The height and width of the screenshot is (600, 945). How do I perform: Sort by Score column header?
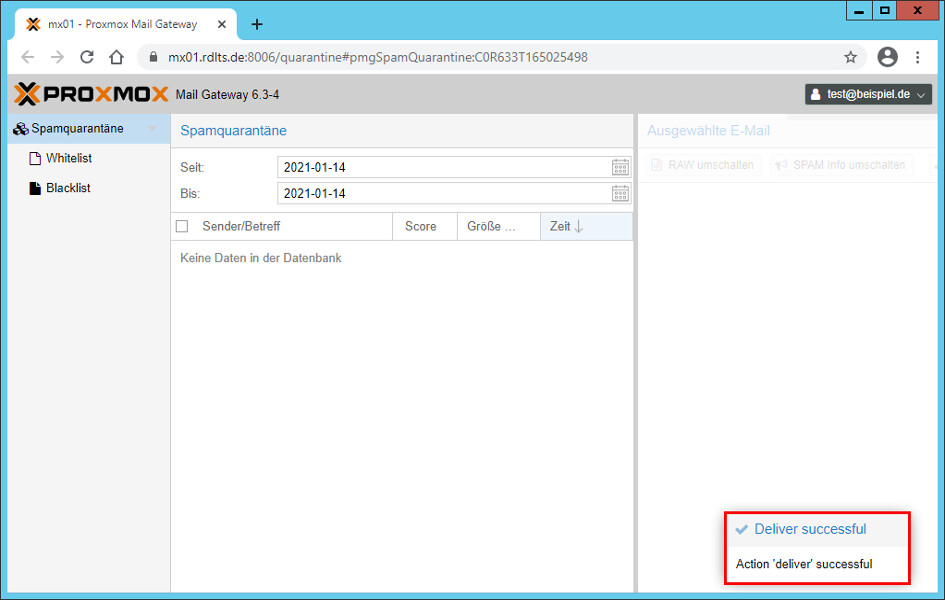tap(421, 227)
